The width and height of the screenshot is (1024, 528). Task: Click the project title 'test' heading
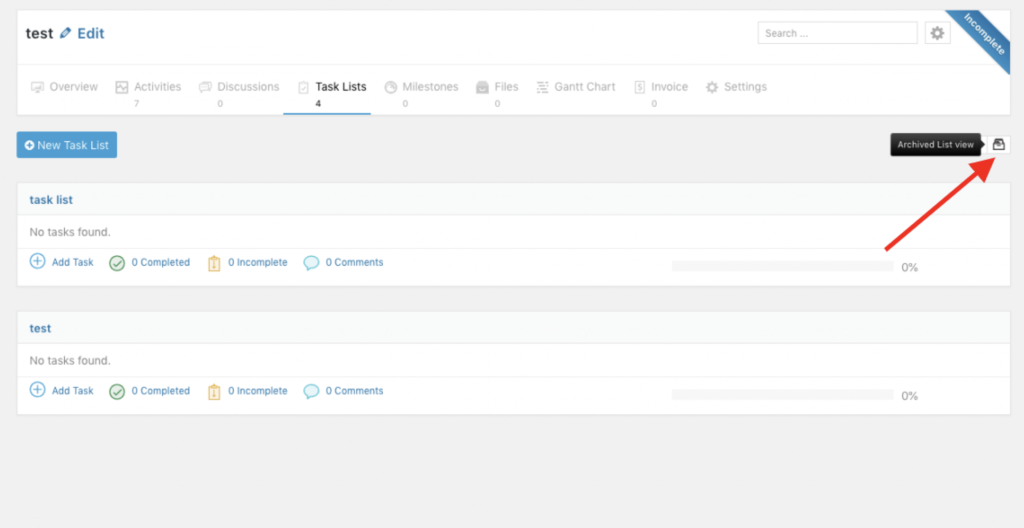39,33
